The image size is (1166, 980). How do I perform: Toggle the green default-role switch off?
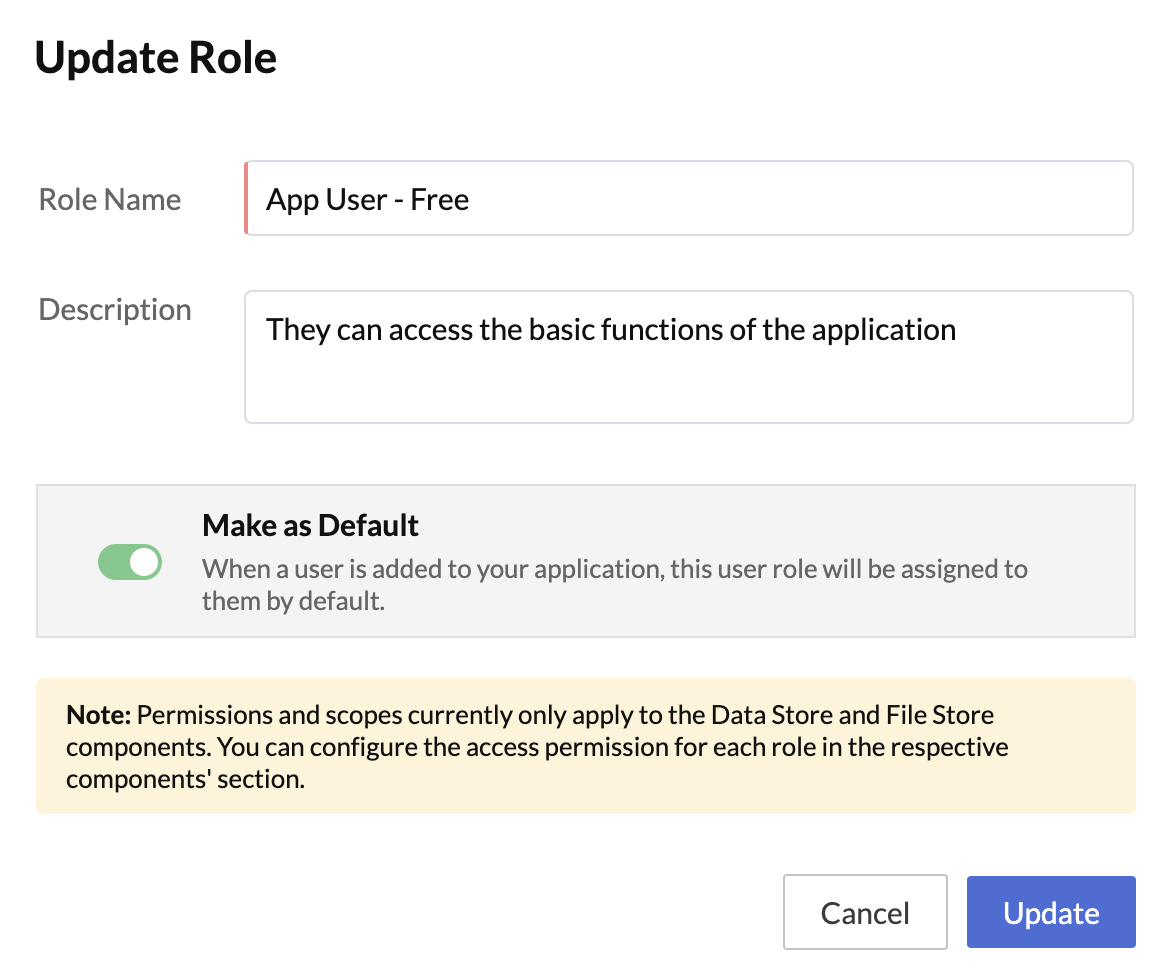click(x=130, y=562)
